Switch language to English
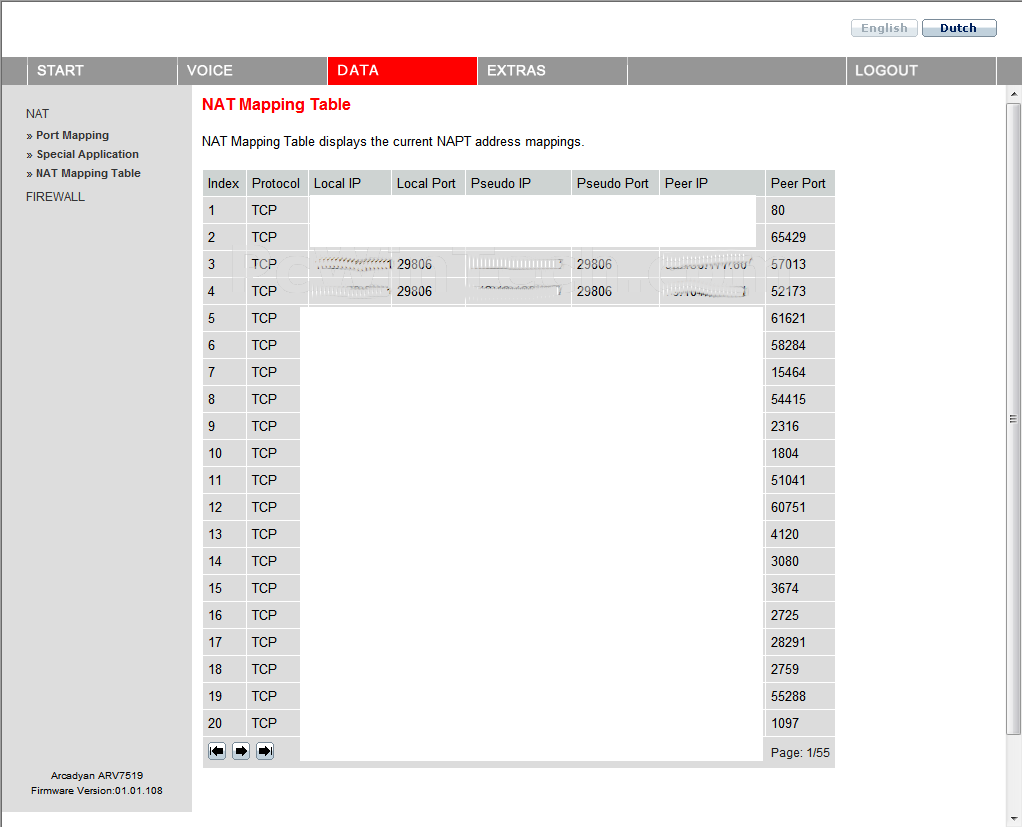Image resolution: width=1022 pixels, height=827 pixels. click(x=884, y=28)
